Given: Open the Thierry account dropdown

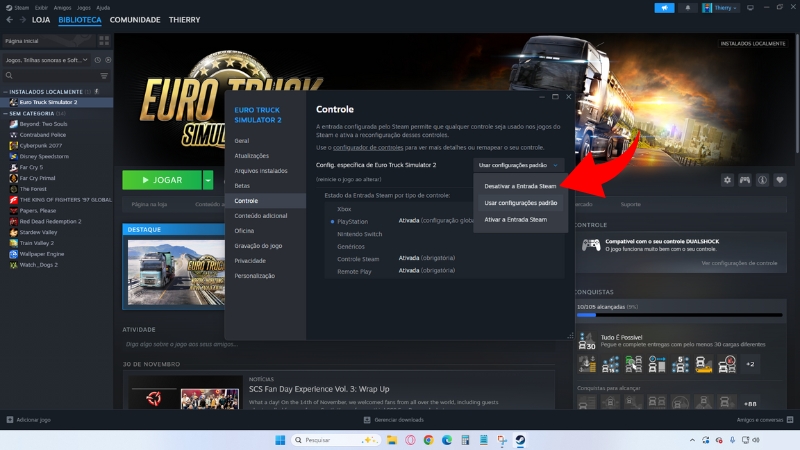Looking at the screenshot, I should 720,8.
